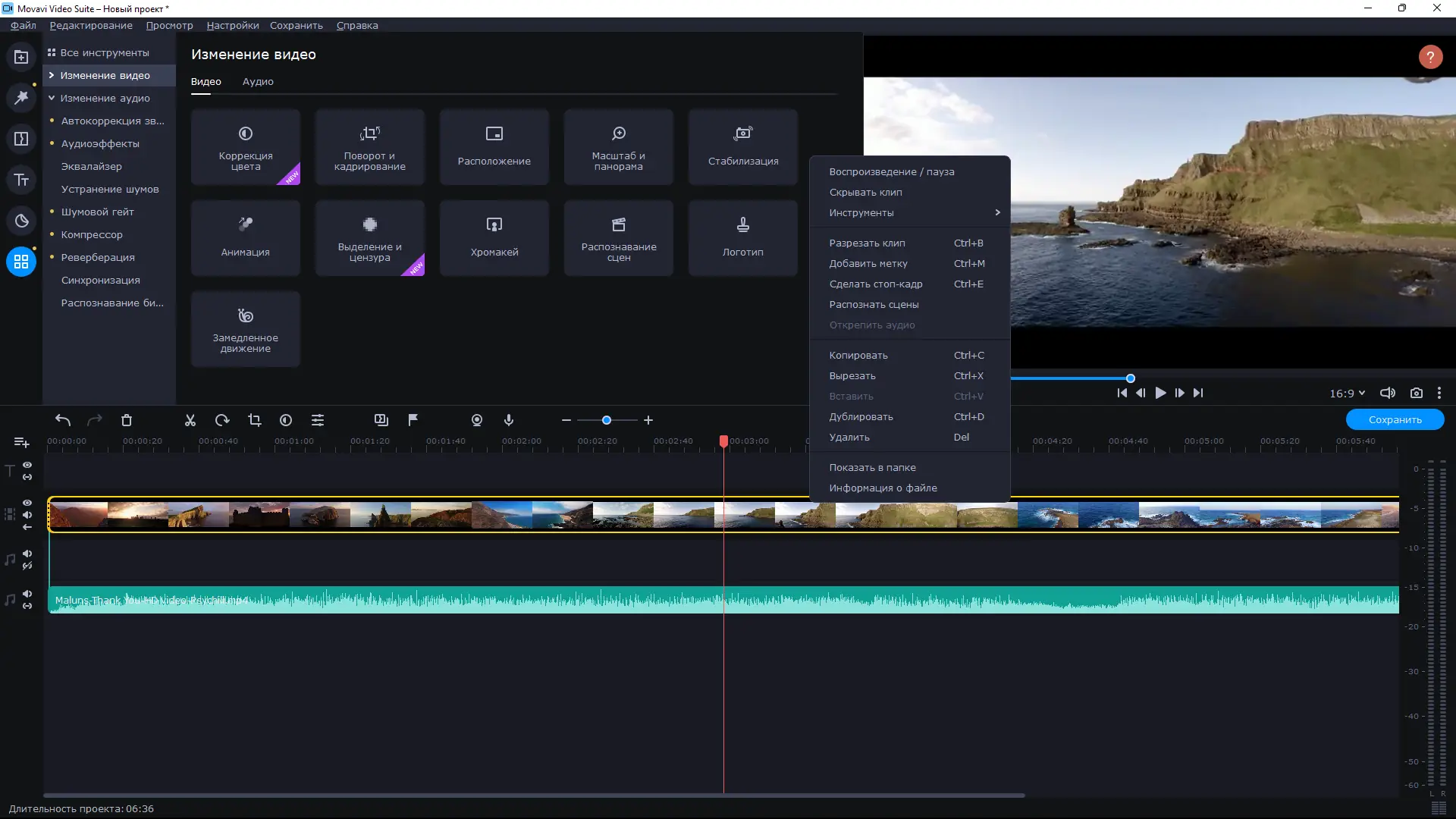
Task: Click the crop icon in timeline toolbar
Action: [254, 420]
